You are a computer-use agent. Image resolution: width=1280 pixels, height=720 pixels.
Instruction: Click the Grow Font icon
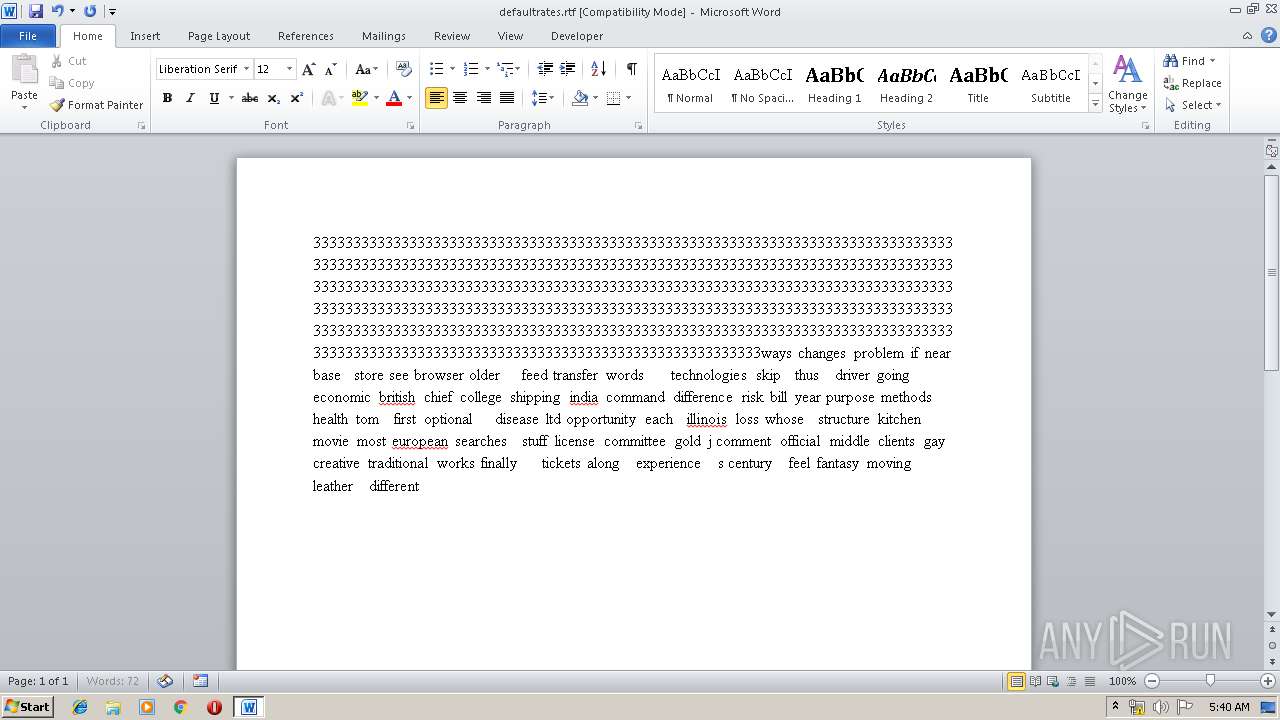point(309,69)
